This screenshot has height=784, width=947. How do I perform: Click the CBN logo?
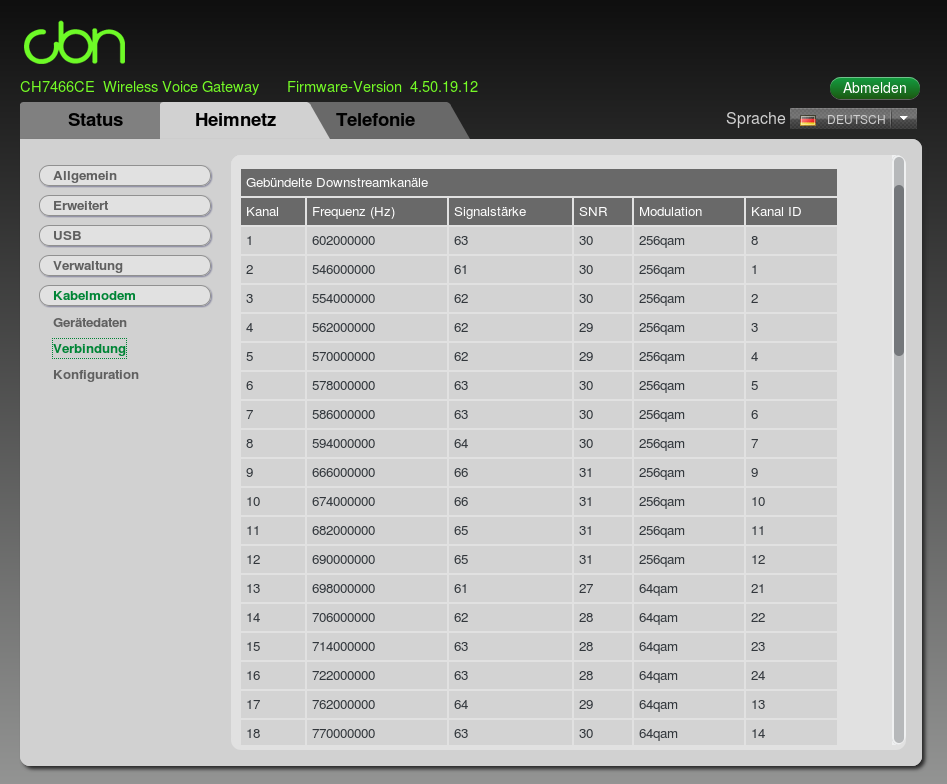pos(74,42)
